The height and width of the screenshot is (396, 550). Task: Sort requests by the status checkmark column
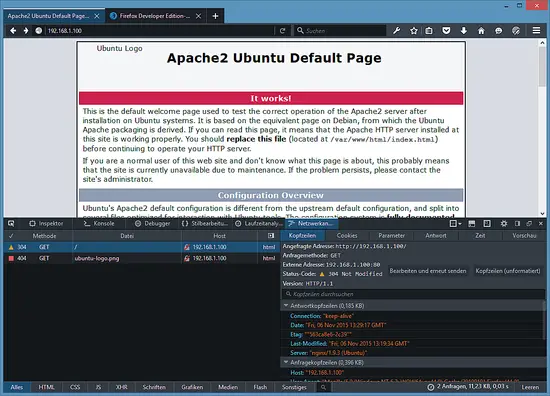coord(11,236)
